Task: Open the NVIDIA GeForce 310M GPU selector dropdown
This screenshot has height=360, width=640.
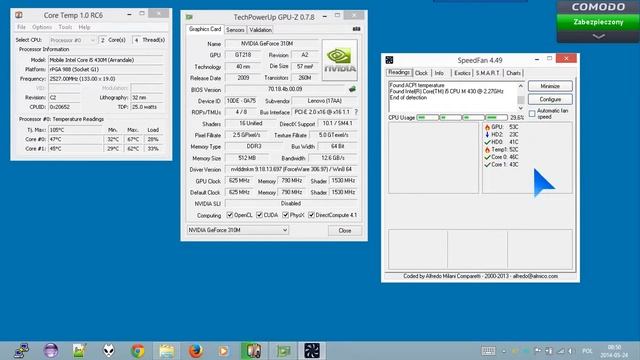Action: [x=238, y=230]
